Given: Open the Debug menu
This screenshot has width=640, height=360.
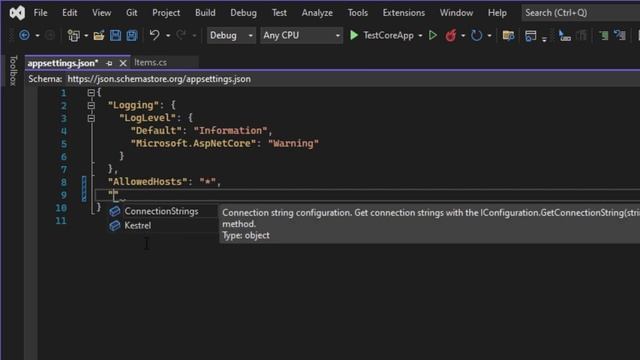Looking at the screenshot, I should point(243,13).
